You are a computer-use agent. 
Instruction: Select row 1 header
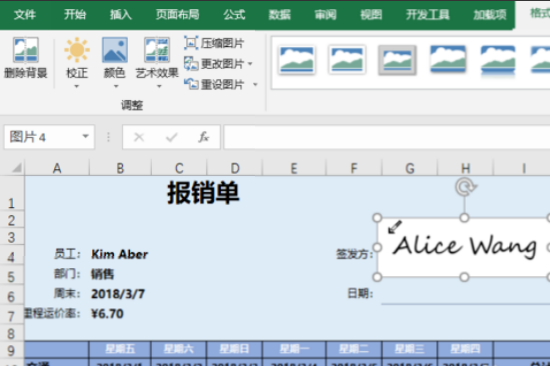point(12,193)
